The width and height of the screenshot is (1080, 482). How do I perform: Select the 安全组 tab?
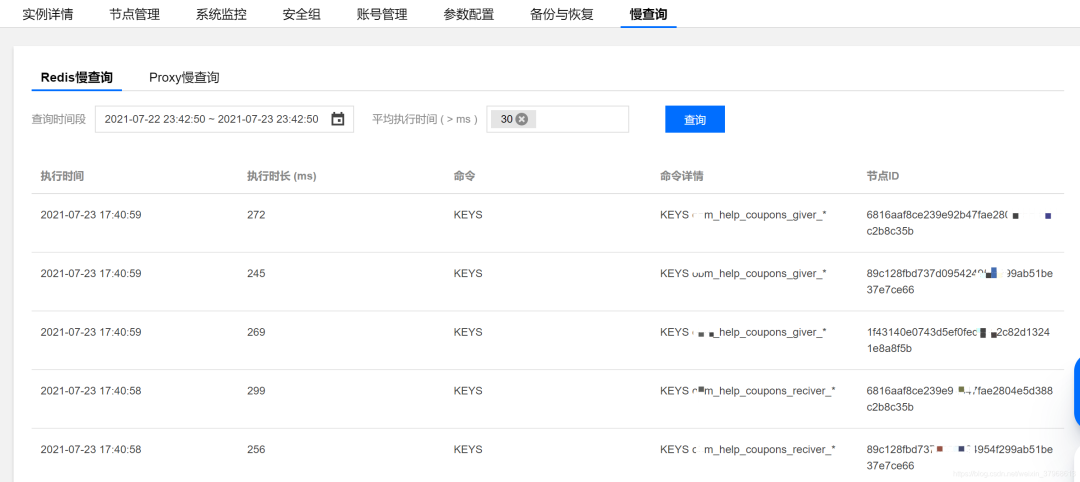[x=301, y=14]
